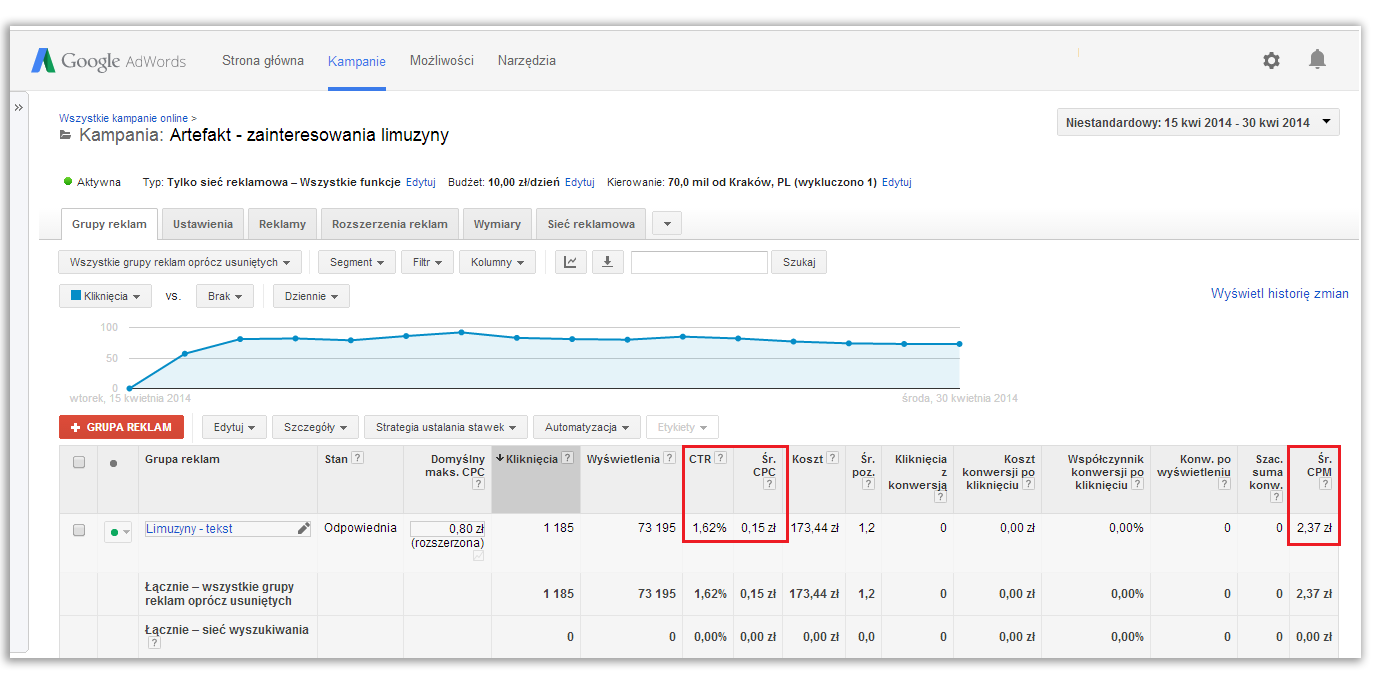This screenshot has height=673, width=1374.
Task: Edit the 0,80 zł max CPC bid field
Action: [x=448, y=528]
